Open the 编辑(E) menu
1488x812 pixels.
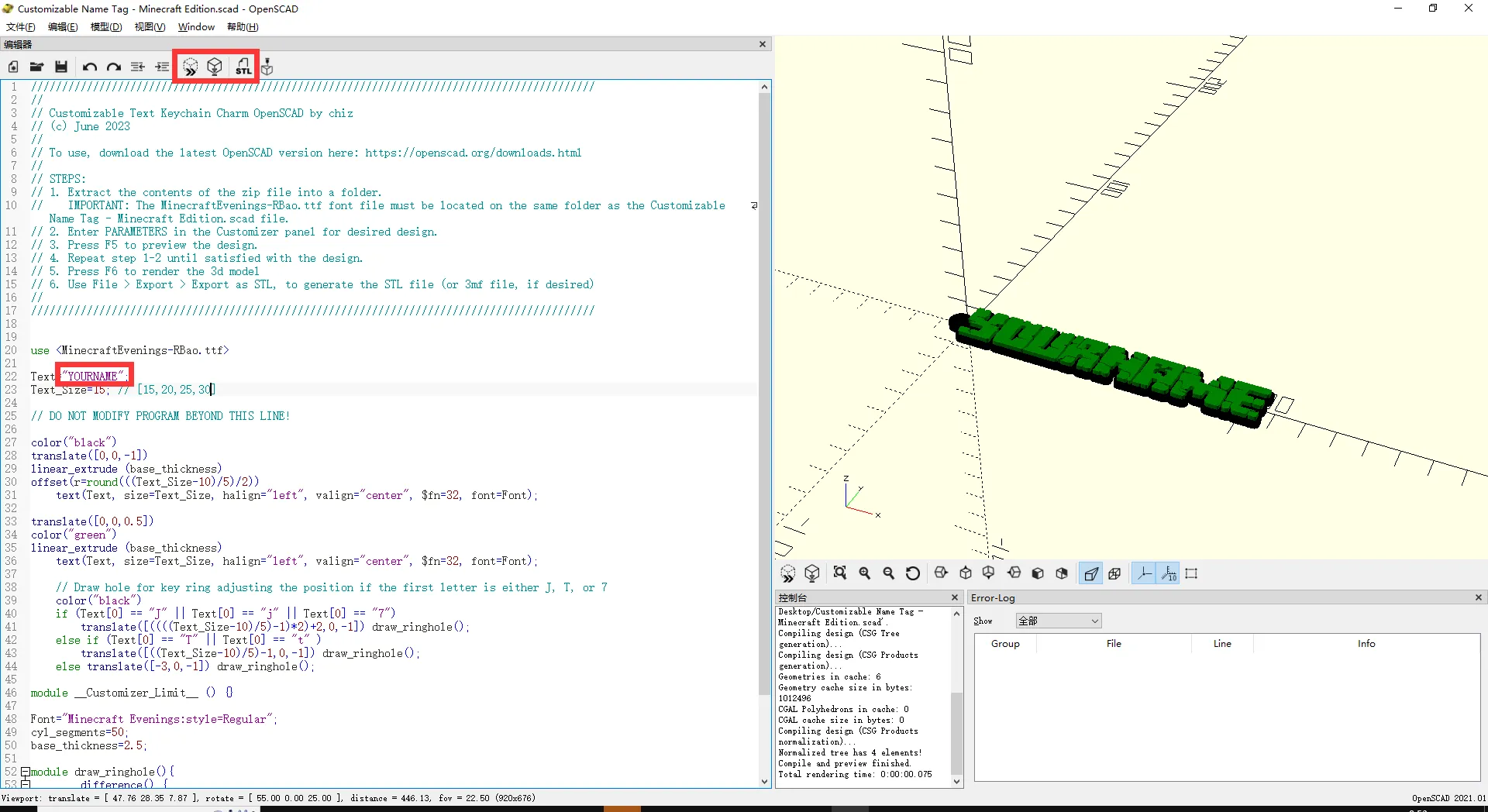pyautogui.click(x=63, y=27)
